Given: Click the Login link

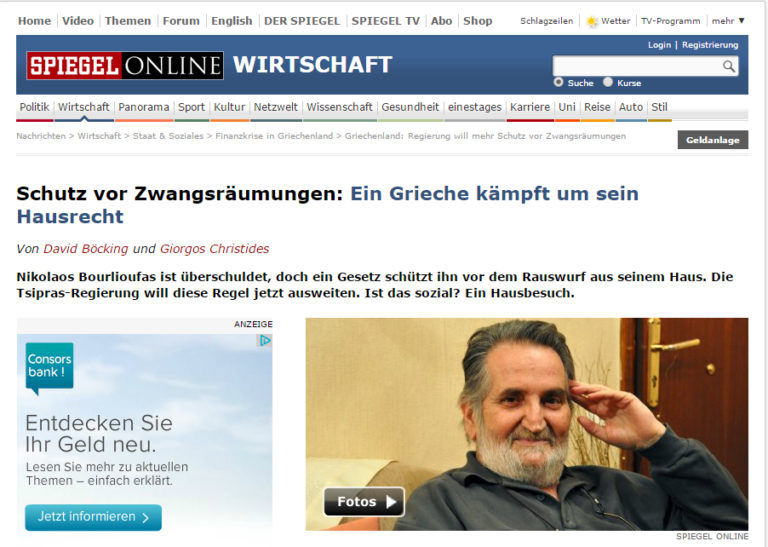Looking at the screenshot, I should (659, 45).
